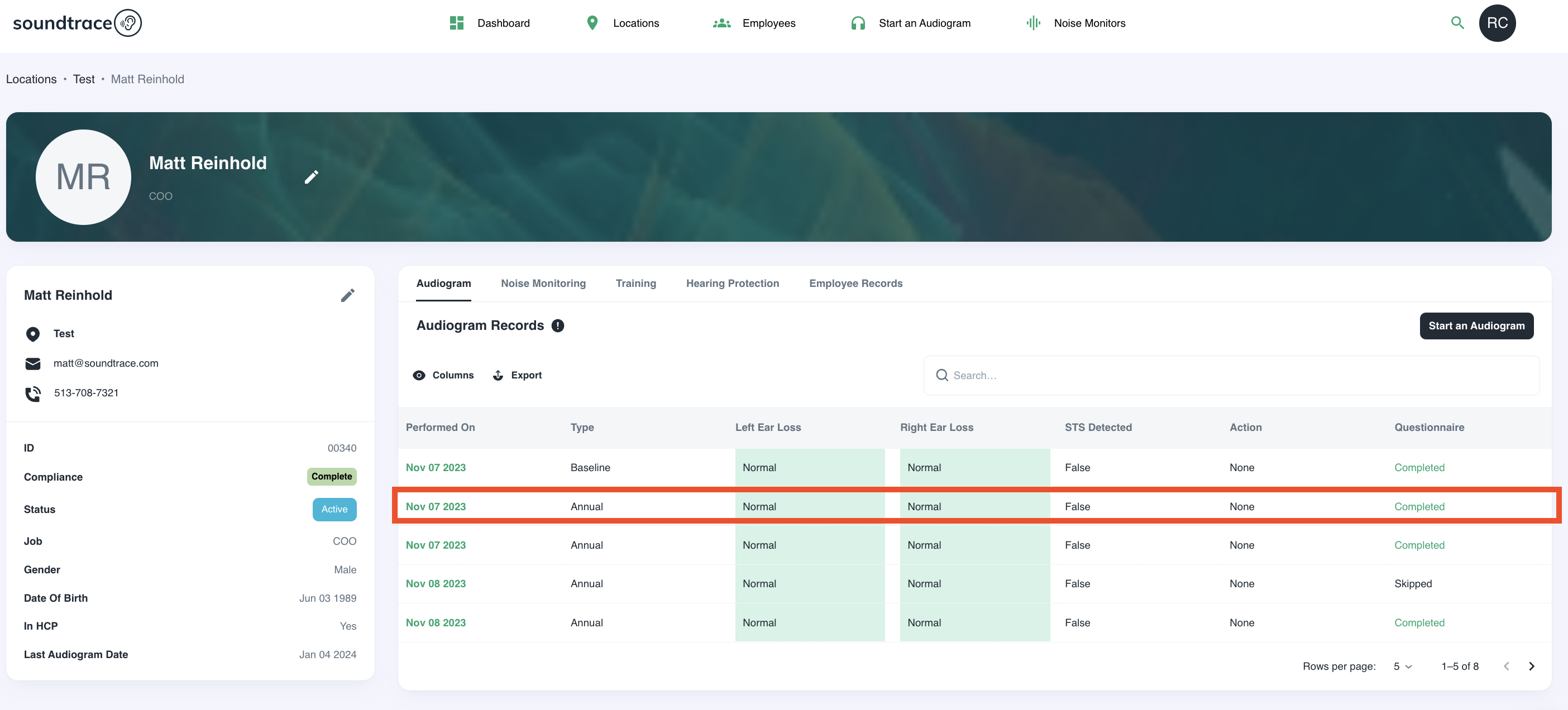Click Locations breadcrumb link
This screenshot has width=1568, height=710.
31,79
